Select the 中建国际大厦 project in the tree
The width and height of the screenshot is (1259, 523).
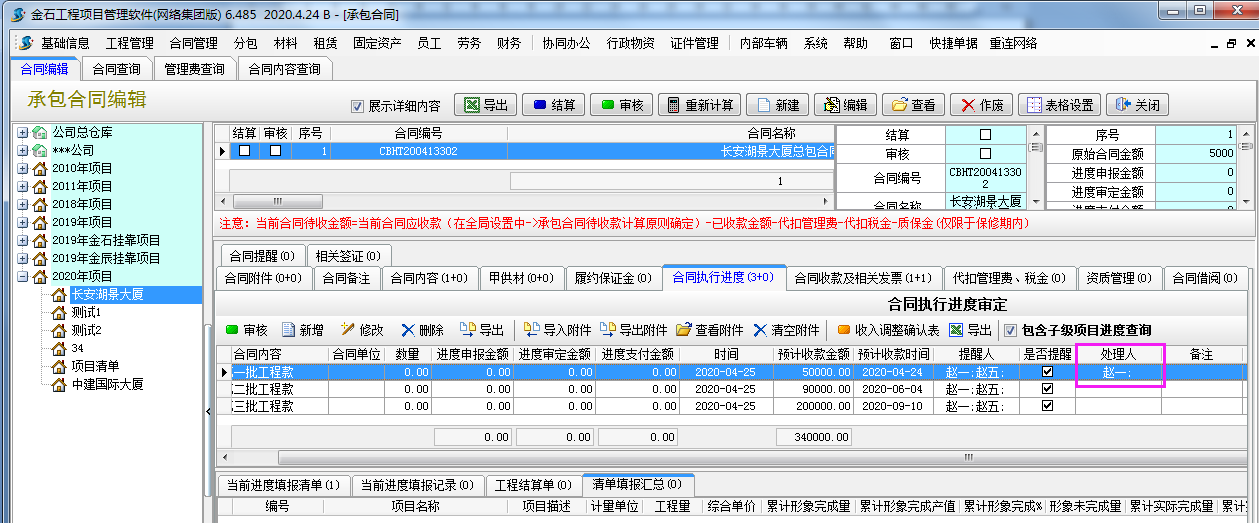point(107,384)
